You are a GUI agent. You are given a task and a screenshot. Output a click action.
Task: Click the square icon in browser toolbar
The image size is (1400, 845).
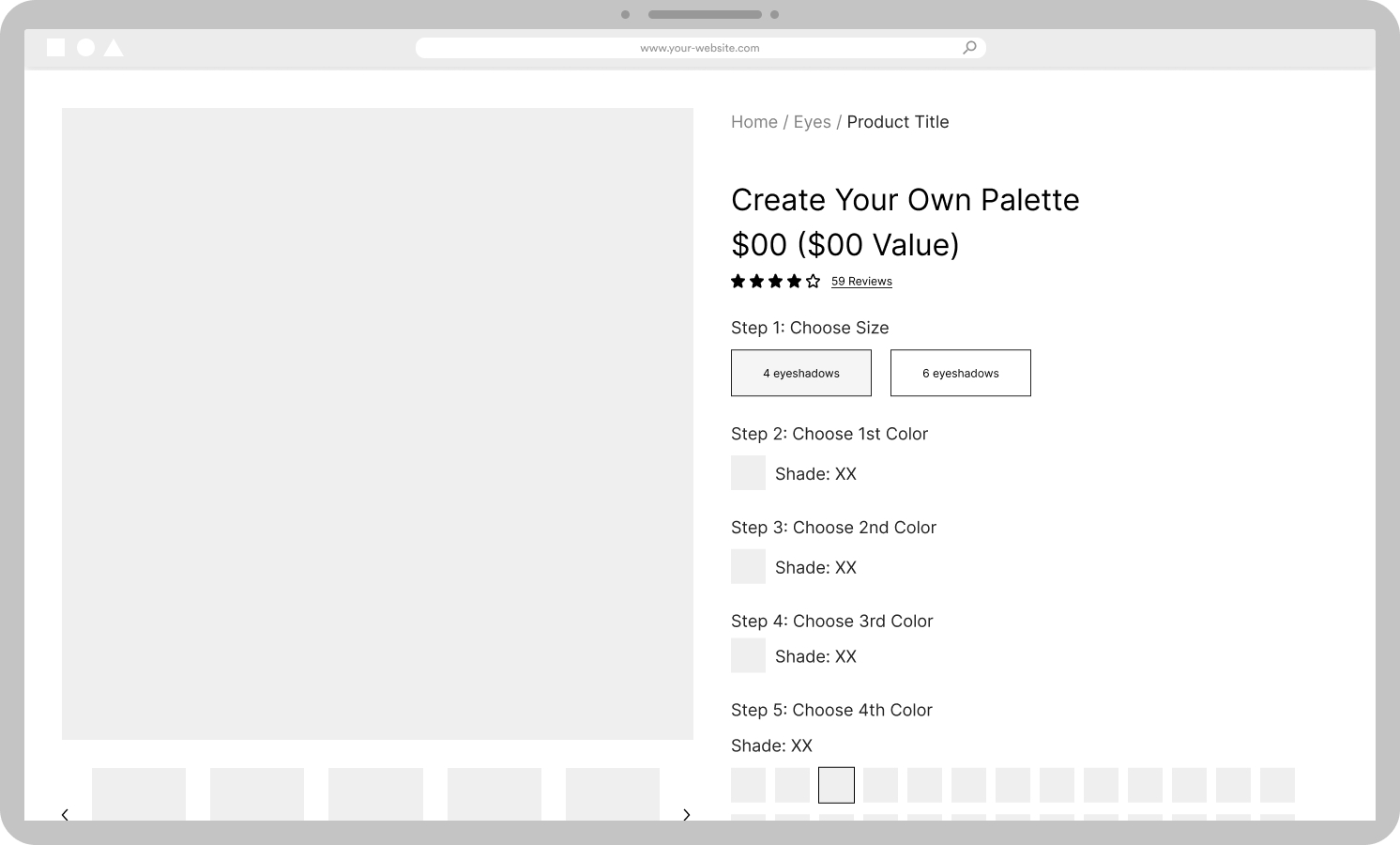coord(56,48)
